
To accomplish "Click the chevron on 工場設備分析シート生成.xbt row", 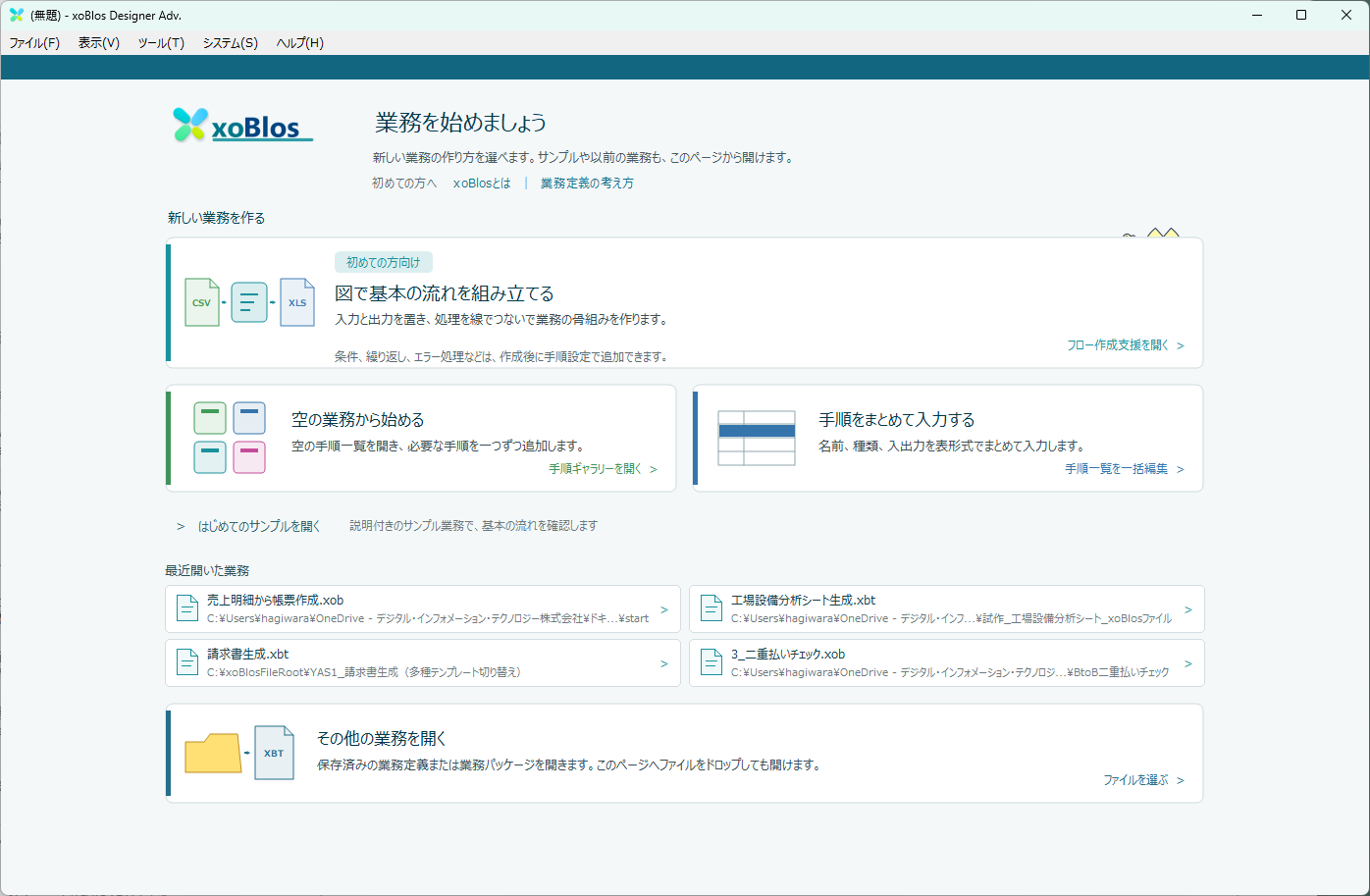I will pyautogui.click(x=1188, y=609).
